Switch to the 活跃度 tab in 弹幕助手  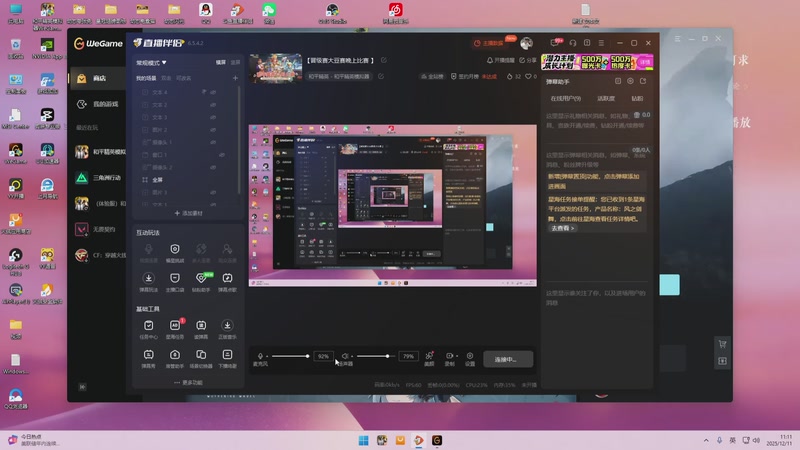pos(606,98)
